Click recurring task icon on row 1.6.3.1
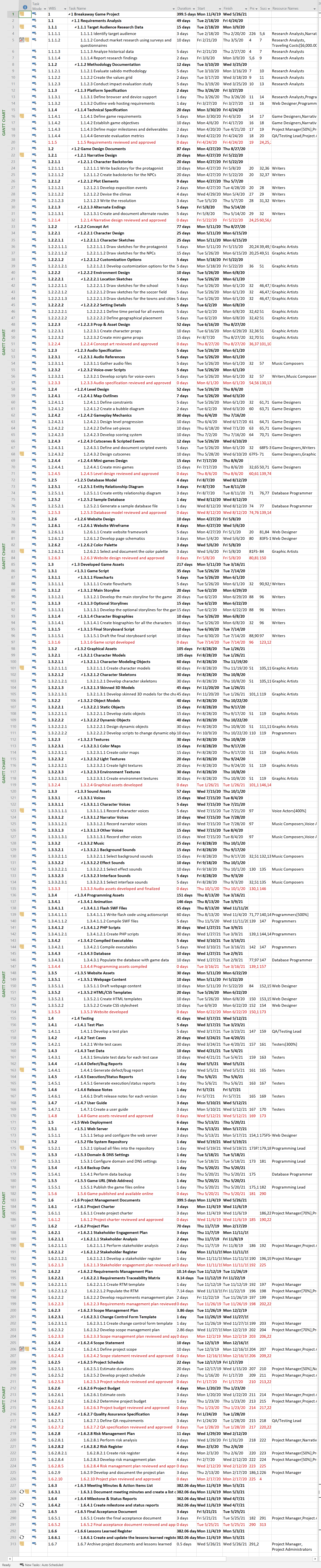321x1568 pixels. (22, 1492)
